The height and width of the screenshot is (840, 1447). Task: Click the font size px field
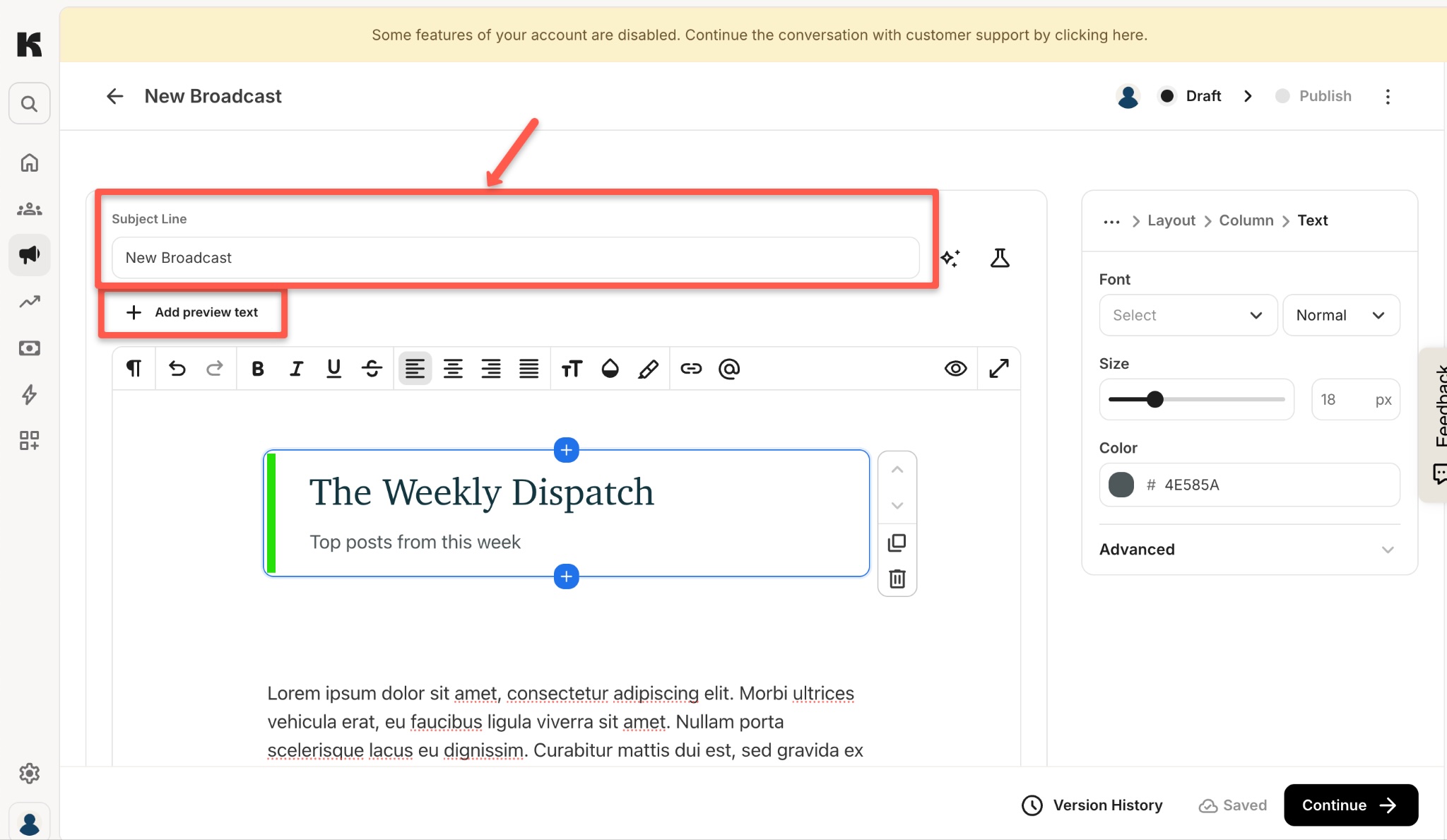point(1355,399)
